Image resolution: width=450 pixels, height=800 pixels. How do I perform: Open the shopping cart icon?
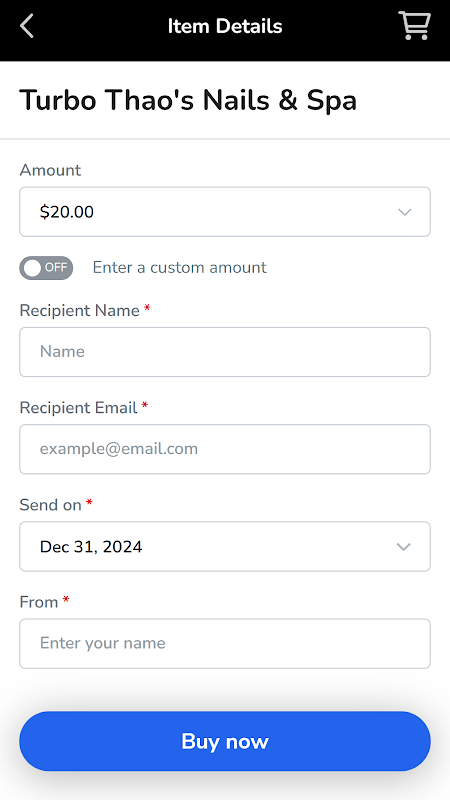point(414,26)
